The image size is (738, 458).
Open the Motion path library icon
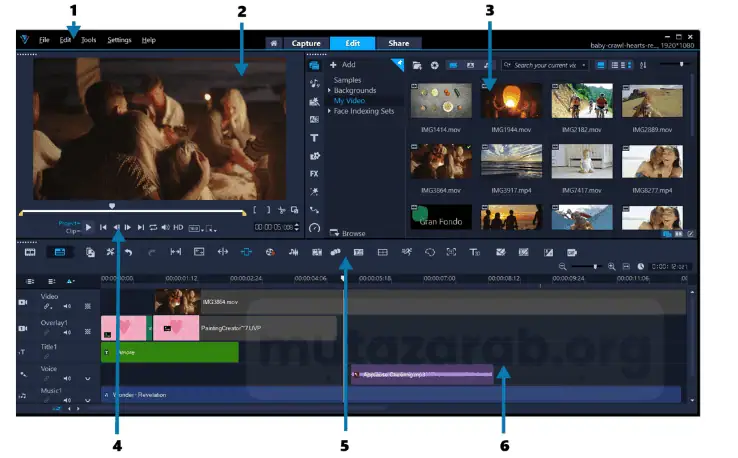314,210
